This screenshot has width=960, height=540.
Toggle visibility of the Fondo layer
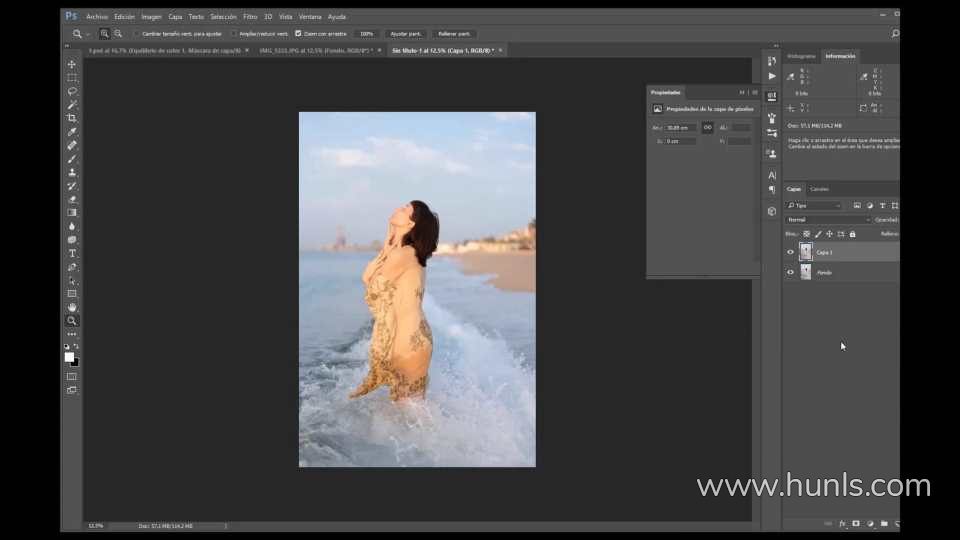pyautogui.click(x=790, y=272)
